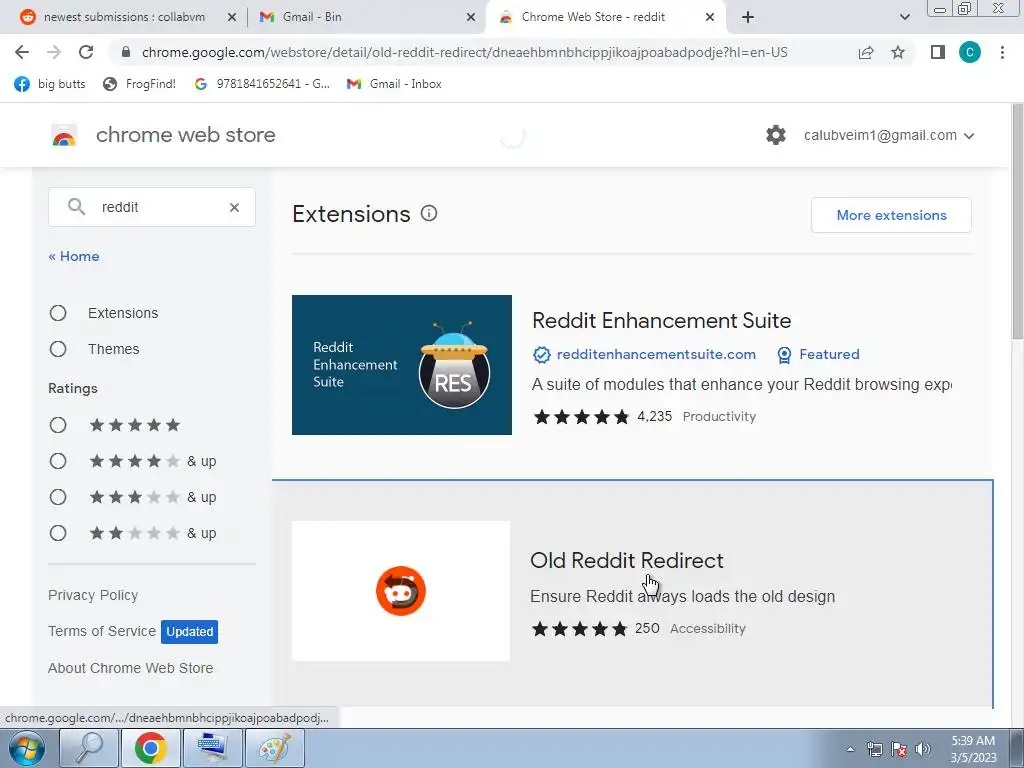Screen dimensions: 1024x768
Task: Click the Chrome taskbar icon
Action: (x=150, y=748)
